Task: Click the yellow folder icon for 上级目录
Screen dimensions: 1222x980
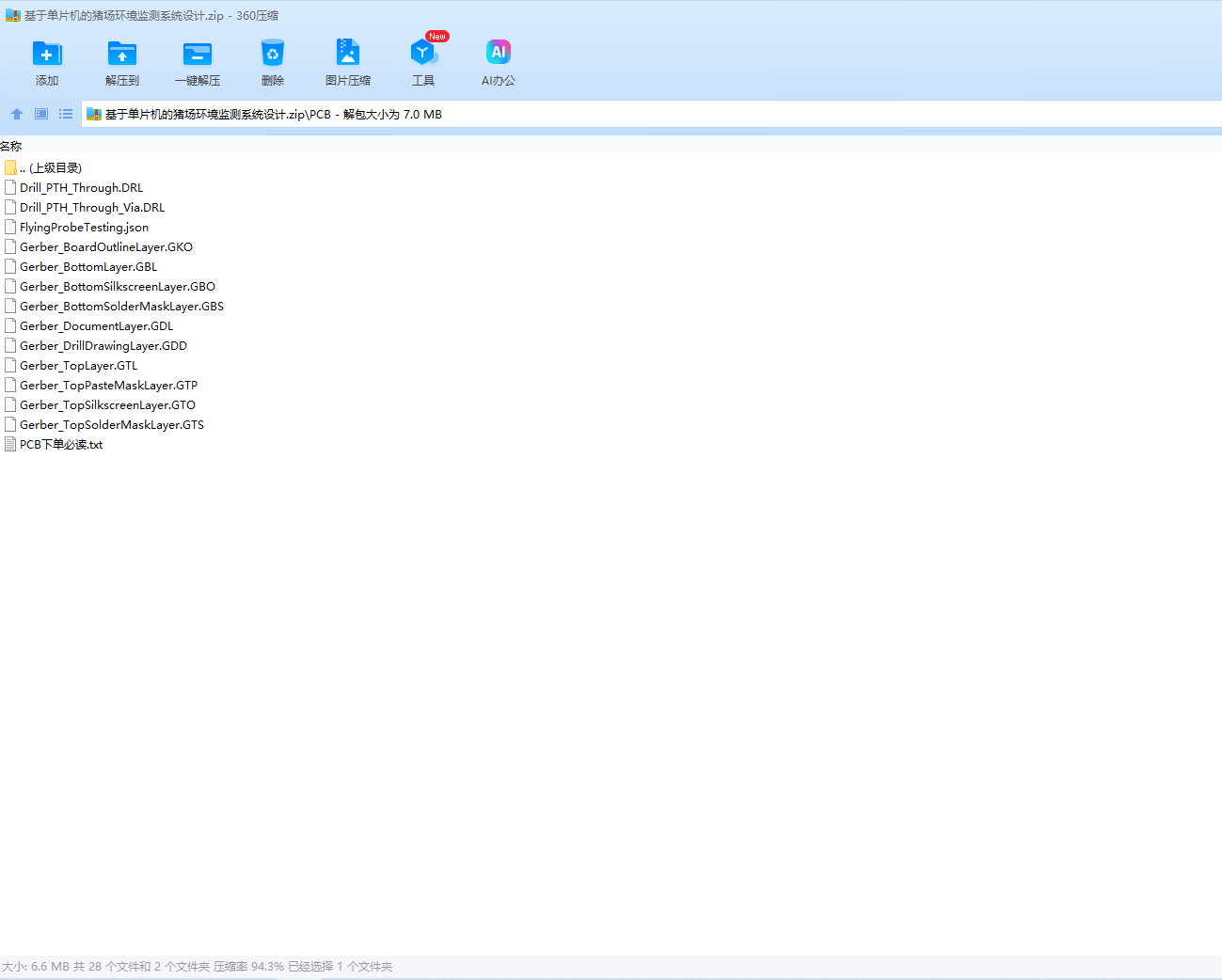Action: pyautogui.click(x=10, y=167)
